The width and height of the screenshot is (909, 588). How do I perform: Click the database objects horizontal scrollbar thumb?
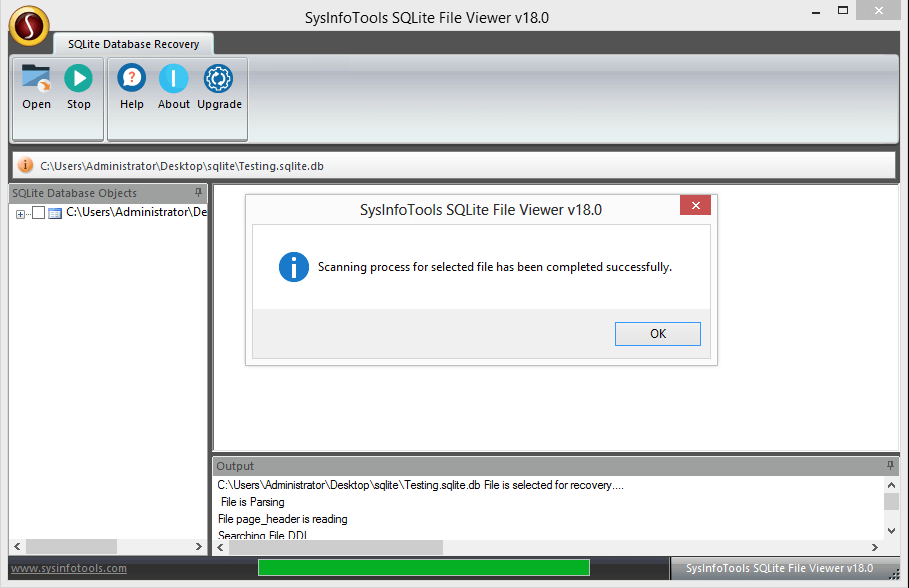(x=71, y=546)
